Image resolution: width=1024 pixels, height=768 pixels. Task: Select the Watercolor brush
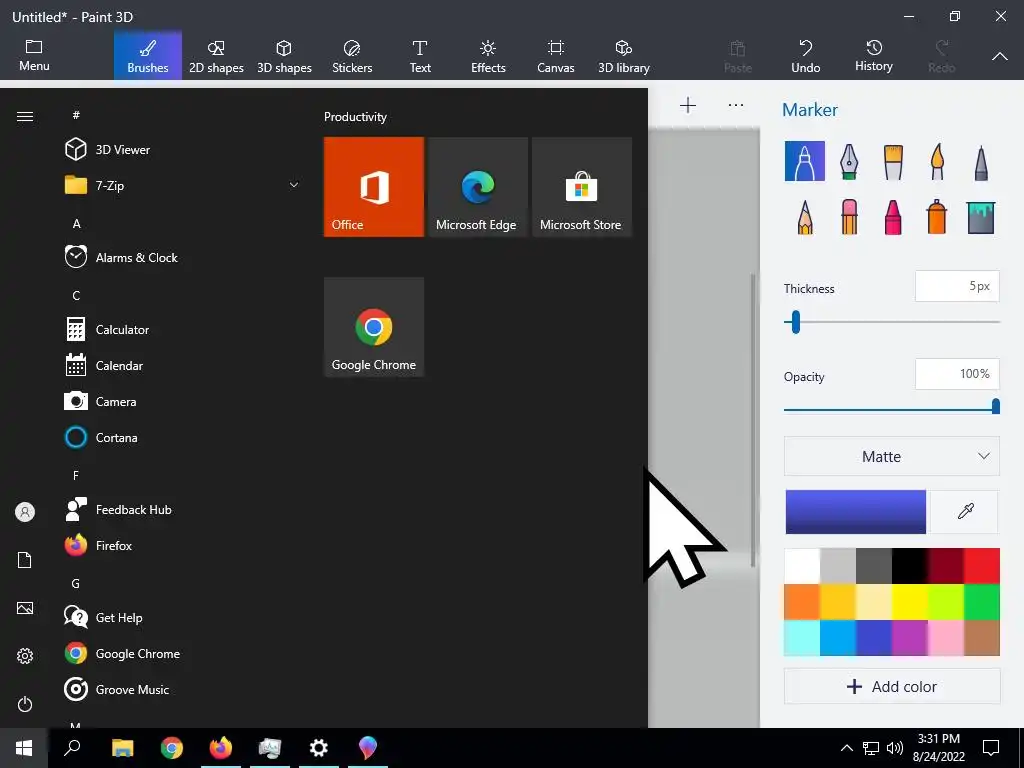937,161
